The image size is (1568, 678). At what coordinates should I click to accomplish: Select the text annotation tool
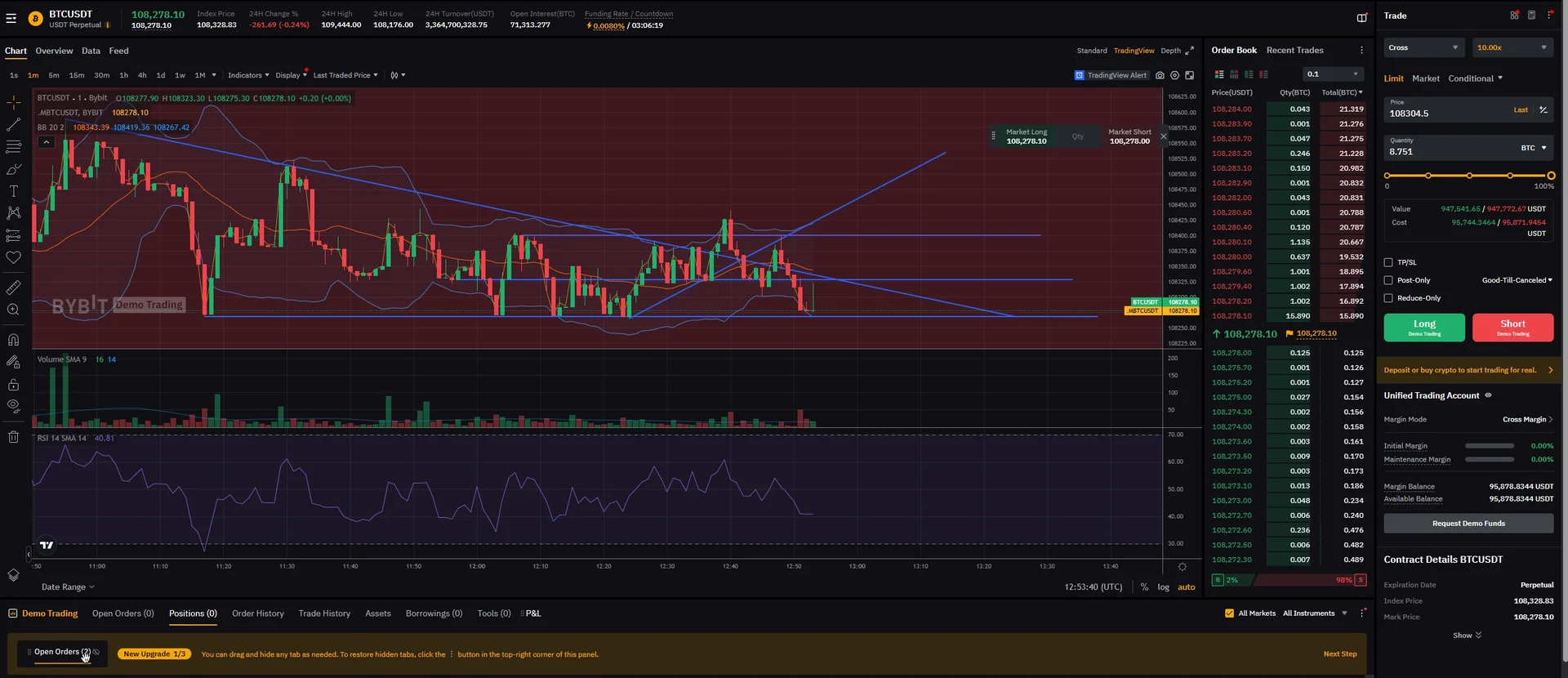coord(13,191)
